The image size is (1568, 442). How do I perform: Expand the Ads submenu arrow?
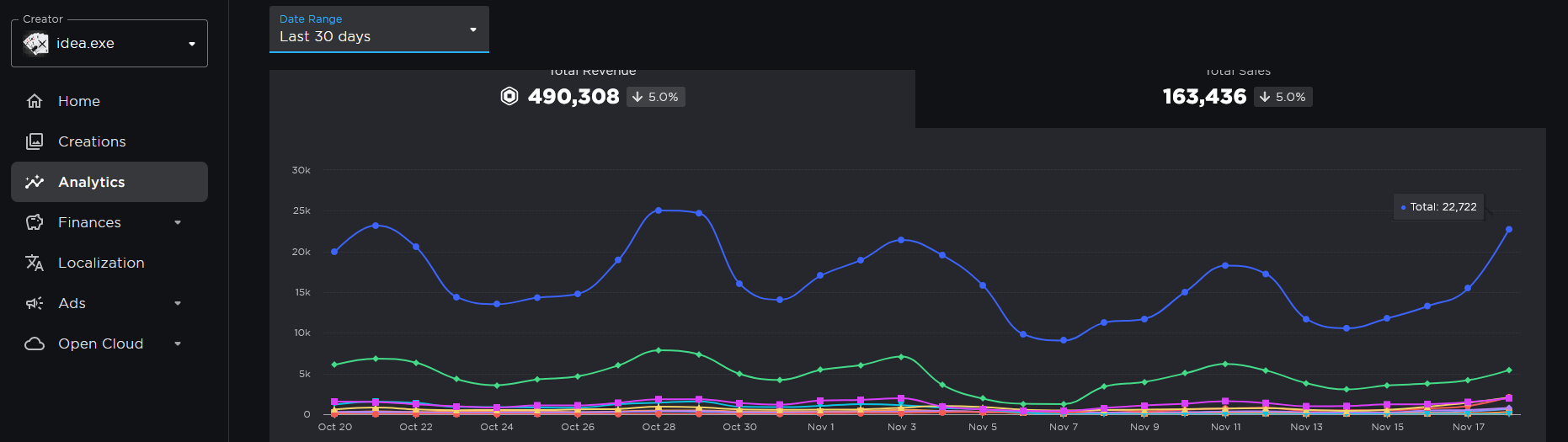[x=178, y=303]
